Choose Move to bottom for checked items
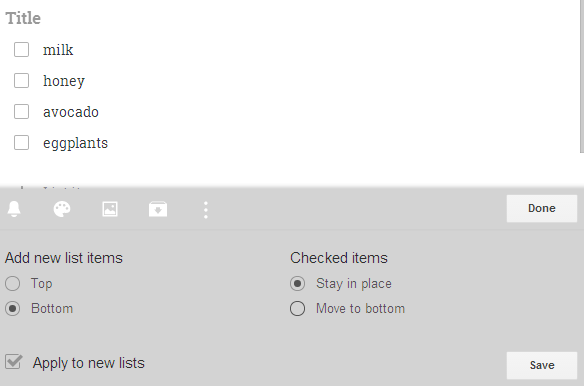 coord(297,309)
